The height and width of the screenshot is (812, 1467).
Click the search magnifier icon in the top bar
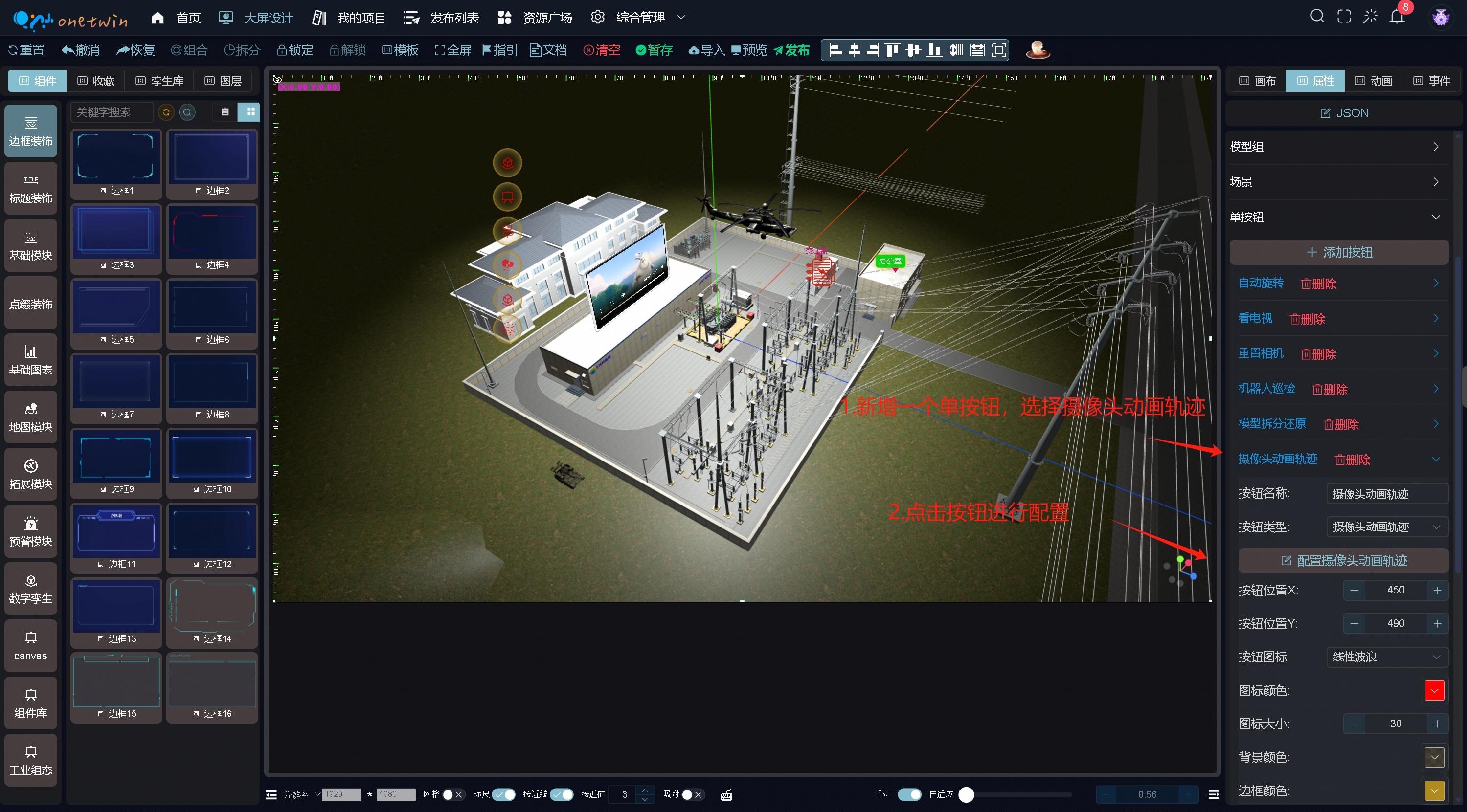click(1317, 17)
